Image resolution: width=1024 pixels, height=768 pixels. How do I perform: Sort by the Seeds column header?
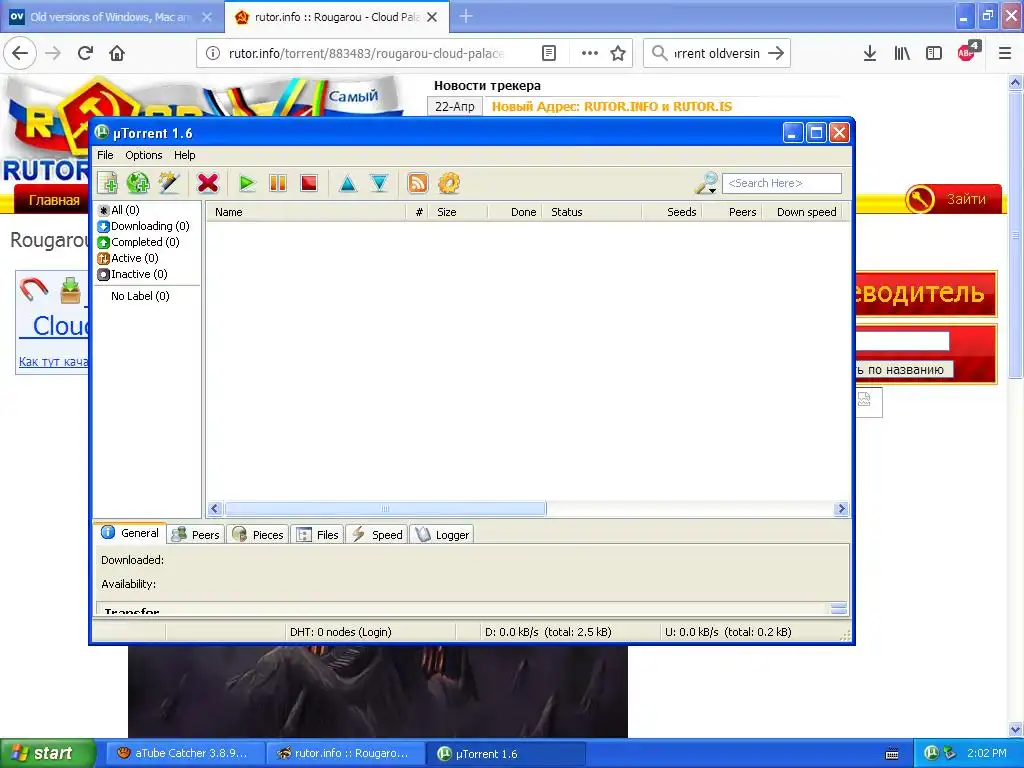point(672,212)
